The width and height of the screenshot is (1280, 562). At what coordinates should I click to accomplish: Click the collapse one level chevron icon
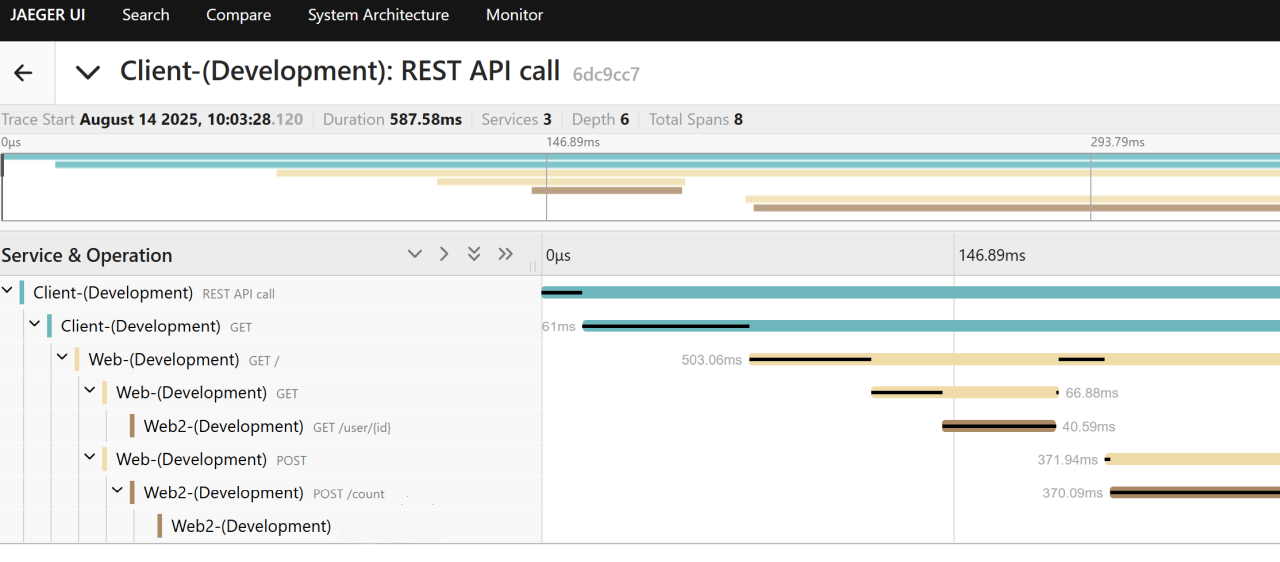(444, 254)
